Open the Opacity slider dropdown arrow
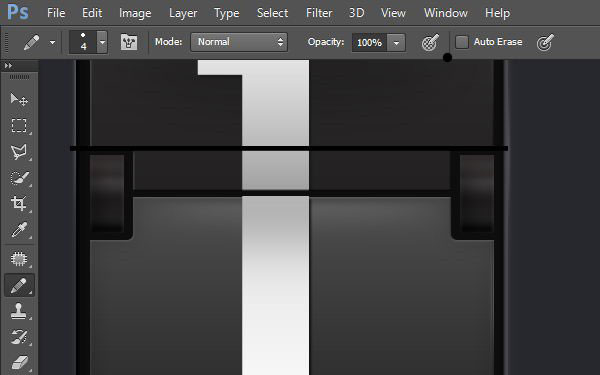 tap(396, 43)
